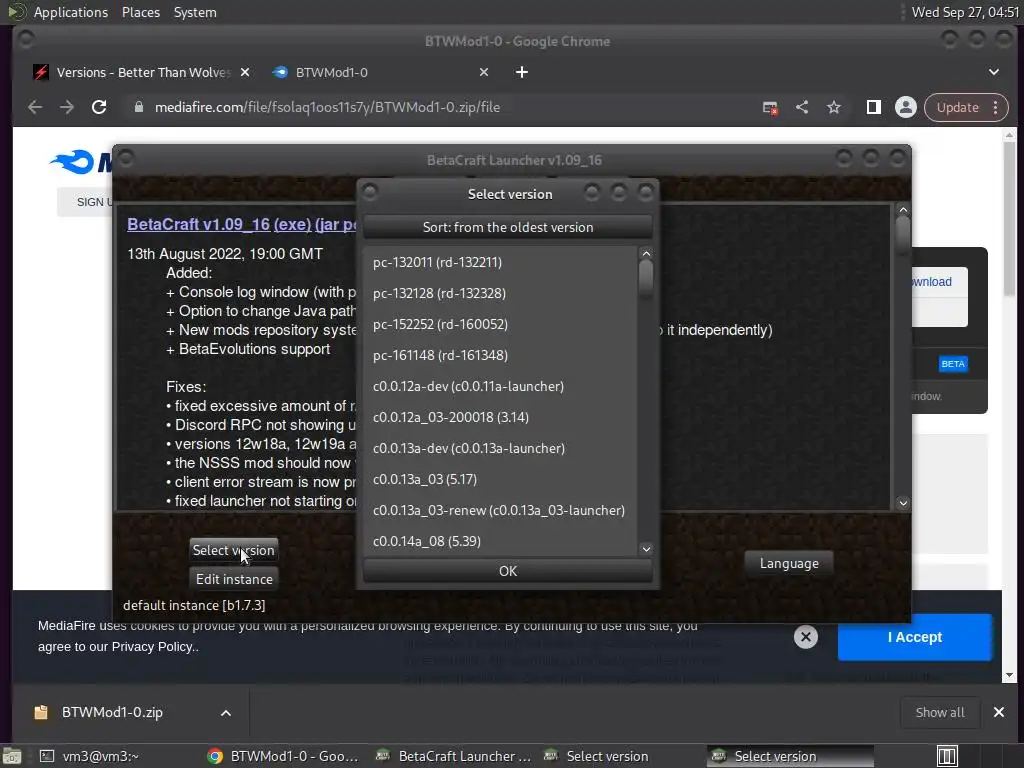Click the blocked popup icon in address bar
This screenshot has height=768, width=1024.
pos(770,108)
